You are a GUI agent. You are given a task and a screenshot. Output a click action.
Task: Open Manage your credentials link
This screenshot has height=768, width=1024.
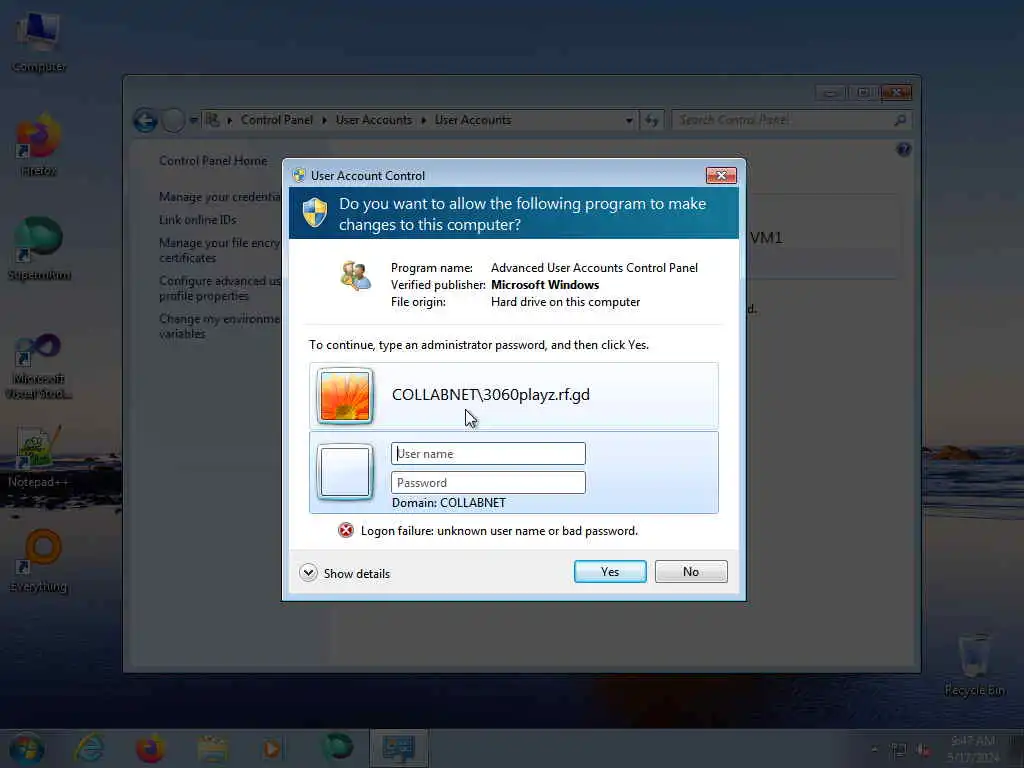click(x=220, y=197)
